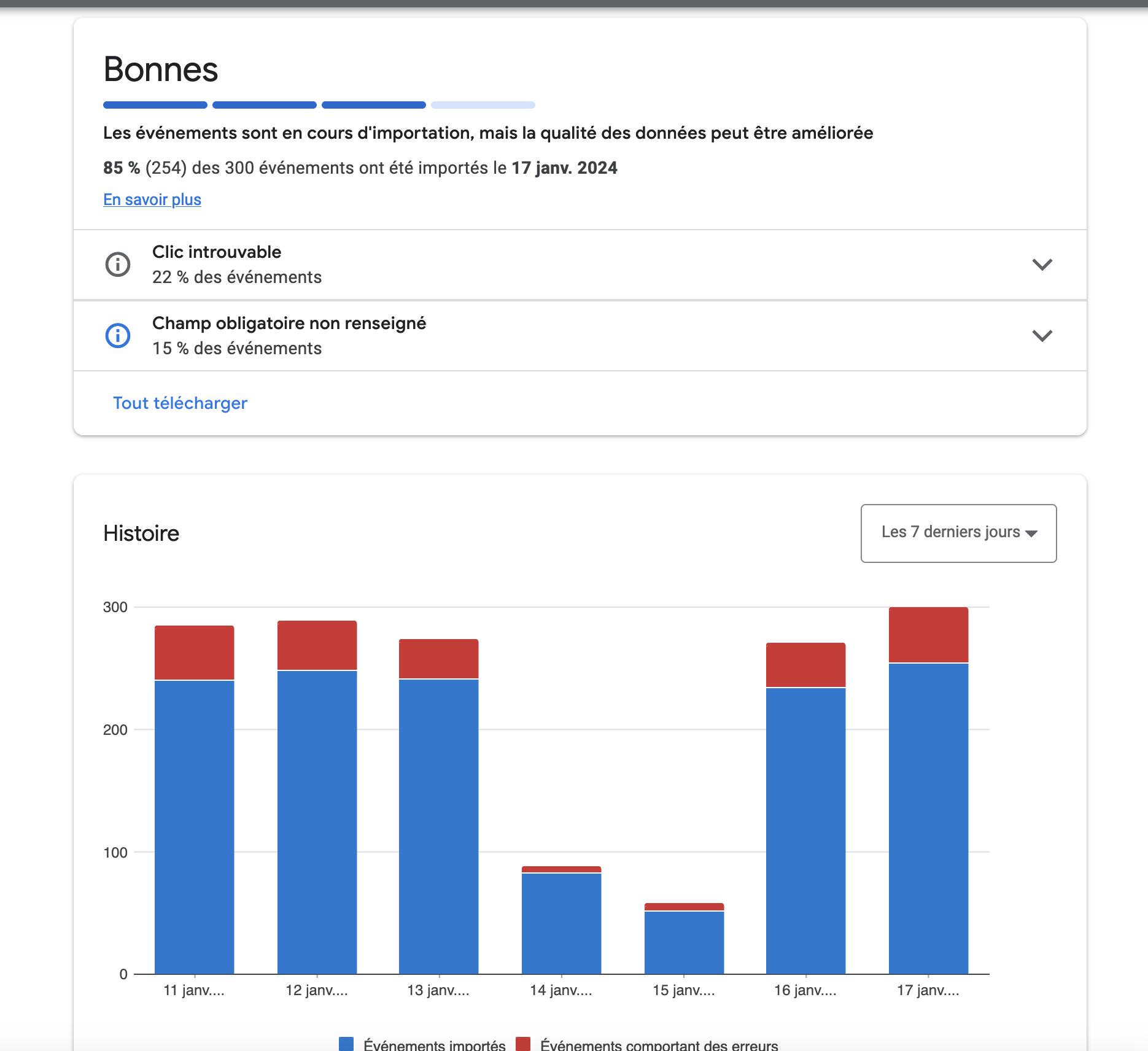1148x1051 pixels.
Task: Click Tout télécharger
Action: click(x=180, y=403)
